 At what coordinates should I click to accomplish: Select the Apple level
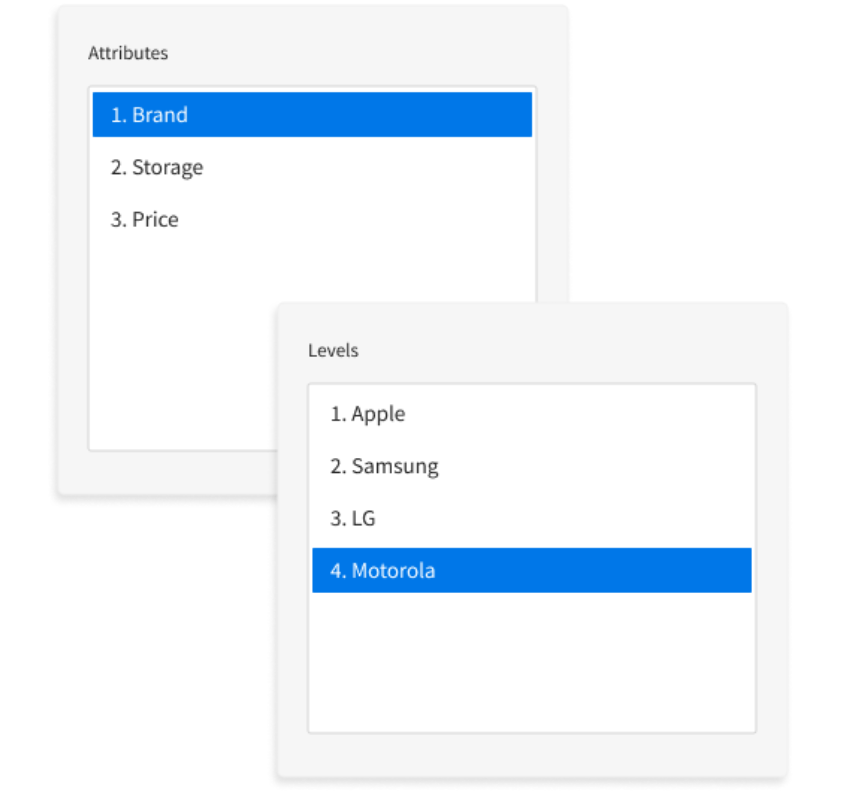(378, 414)
